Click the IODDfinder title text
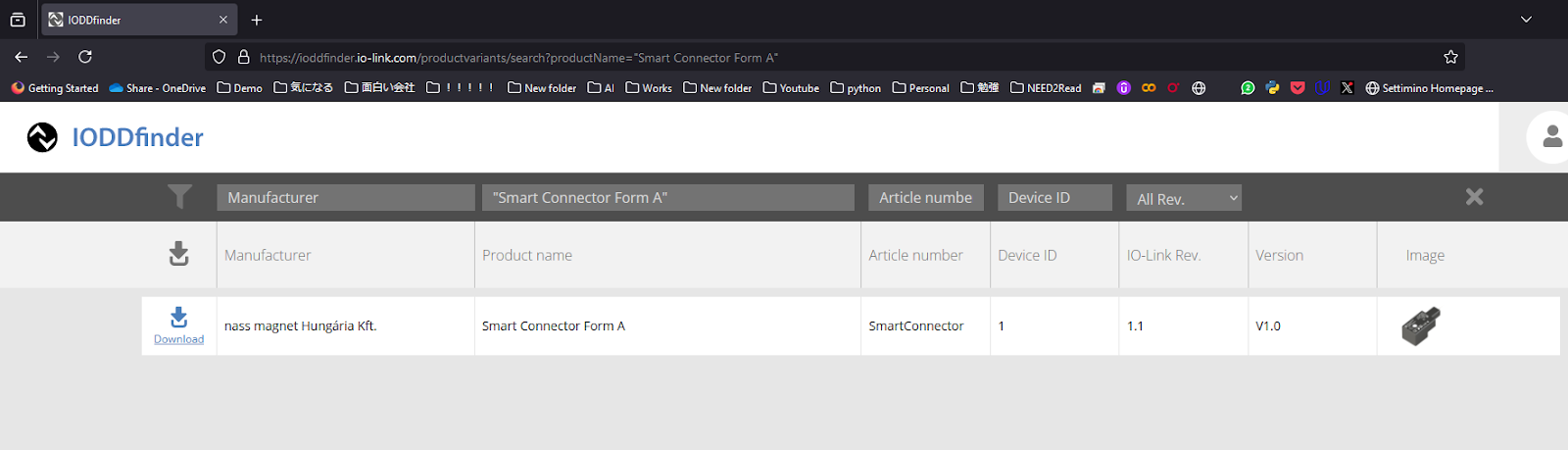The width and height of the screenshot is (1568, 450). point(137,137)
